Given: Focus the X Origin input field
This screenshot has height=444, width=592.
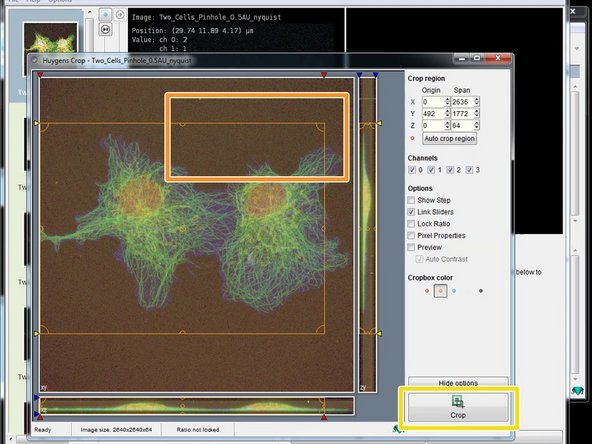Looking at the screenshot, I should click(x=433, y=102).
